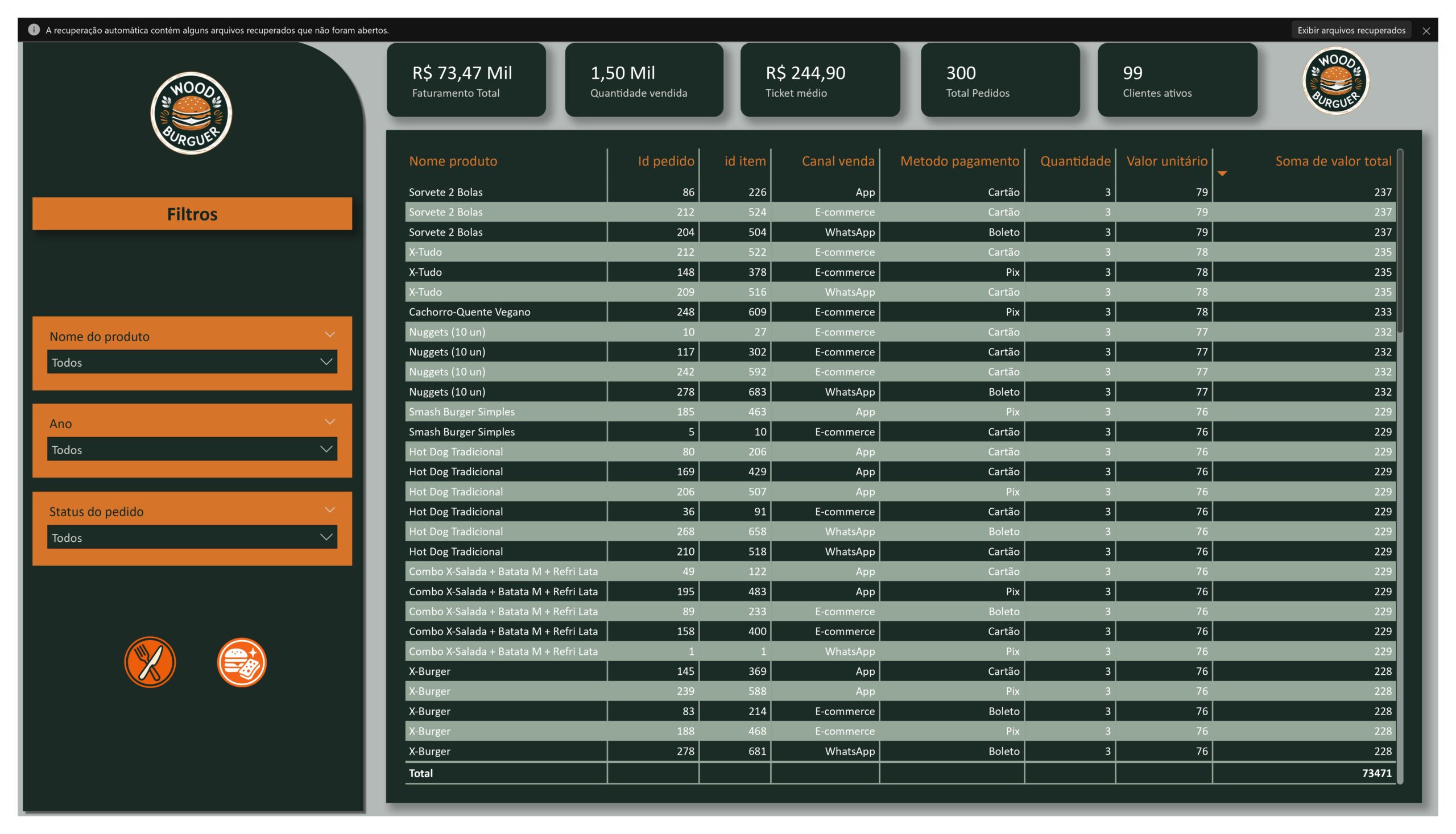Click the burger and fries navigation icon
The image size is (1456, 834).
coord(242,662)
